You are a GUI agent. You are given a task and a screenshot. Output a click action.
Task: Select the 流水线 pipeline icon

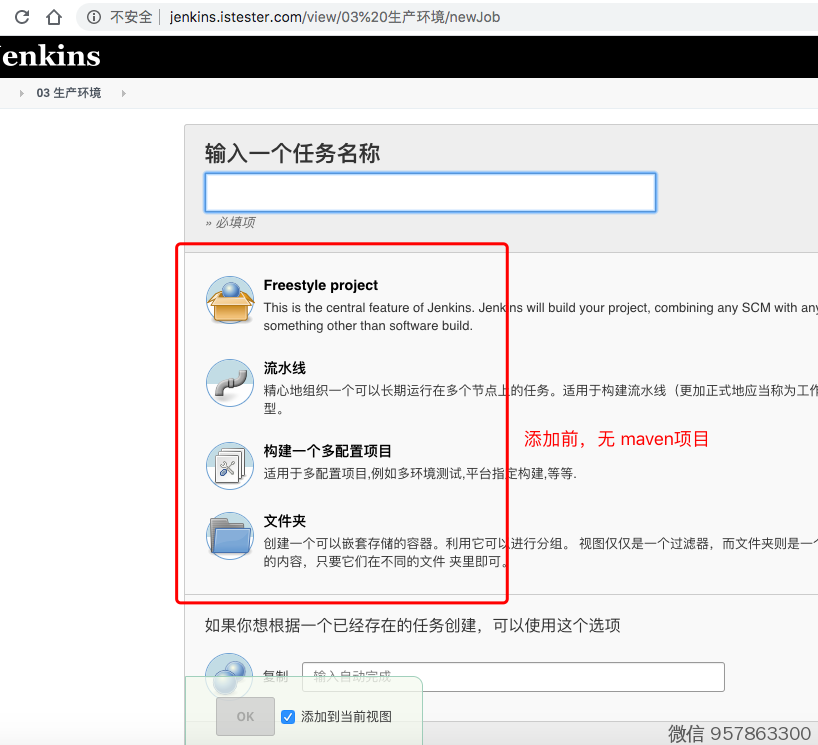(230, 383)
